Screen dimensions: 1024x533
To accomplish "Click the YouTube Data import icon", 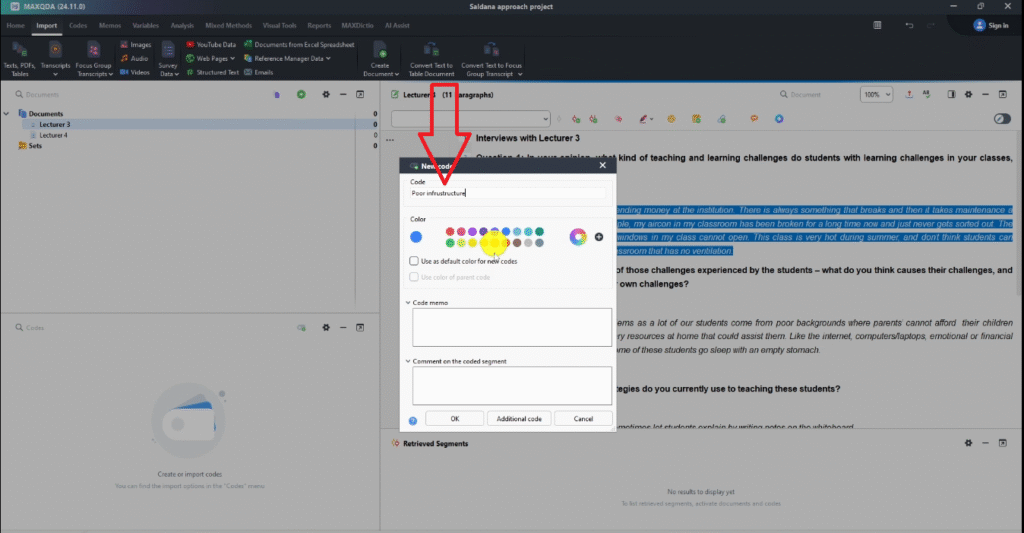I will 189,44.
